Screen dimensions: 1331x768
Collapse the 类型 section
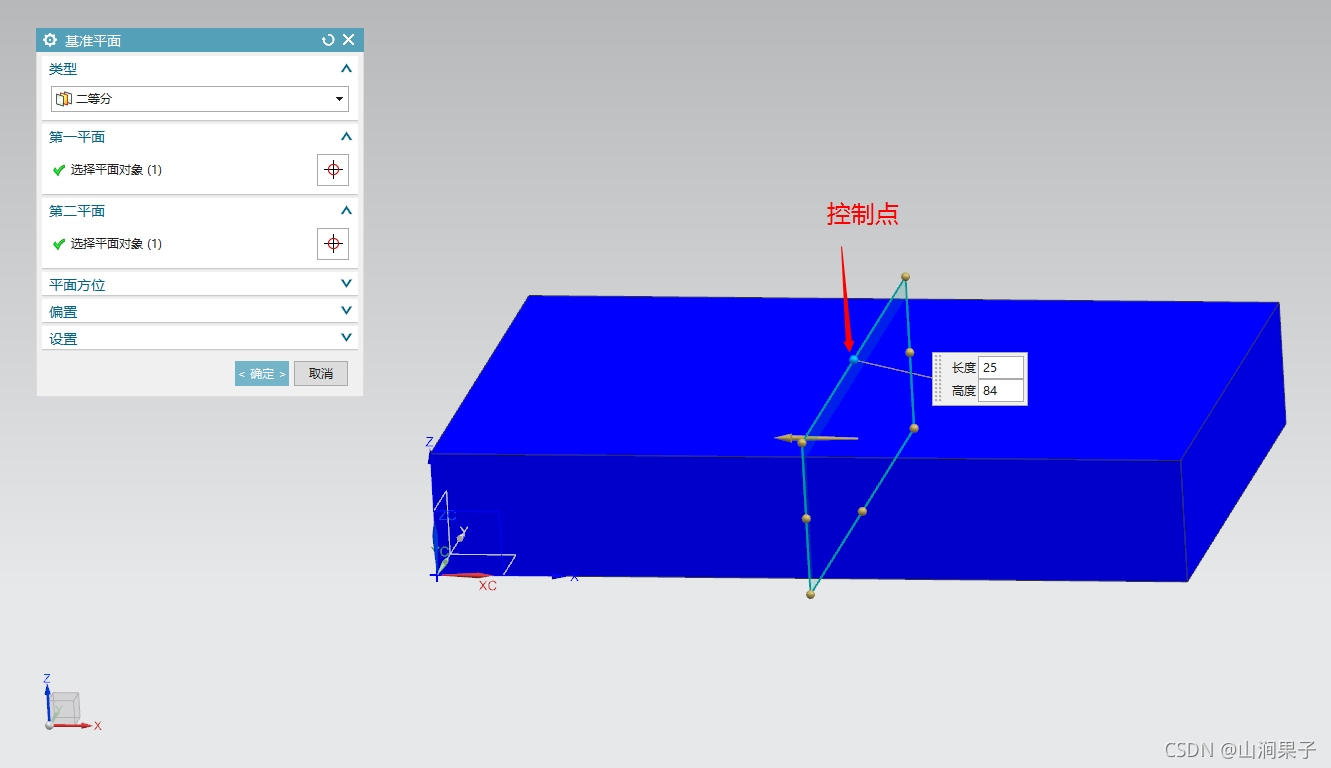346,69
